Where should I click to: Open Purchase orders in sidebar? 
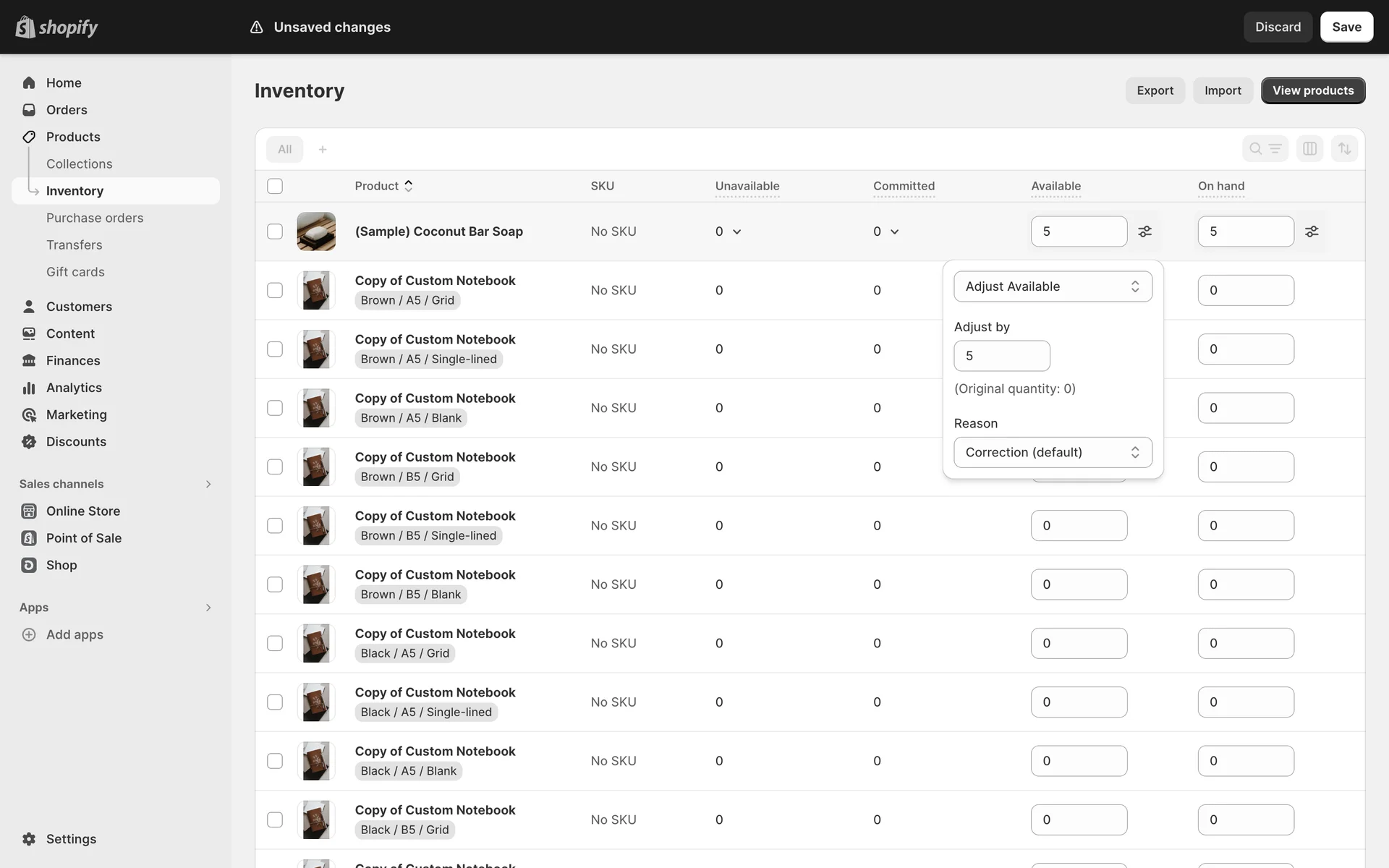95,218
